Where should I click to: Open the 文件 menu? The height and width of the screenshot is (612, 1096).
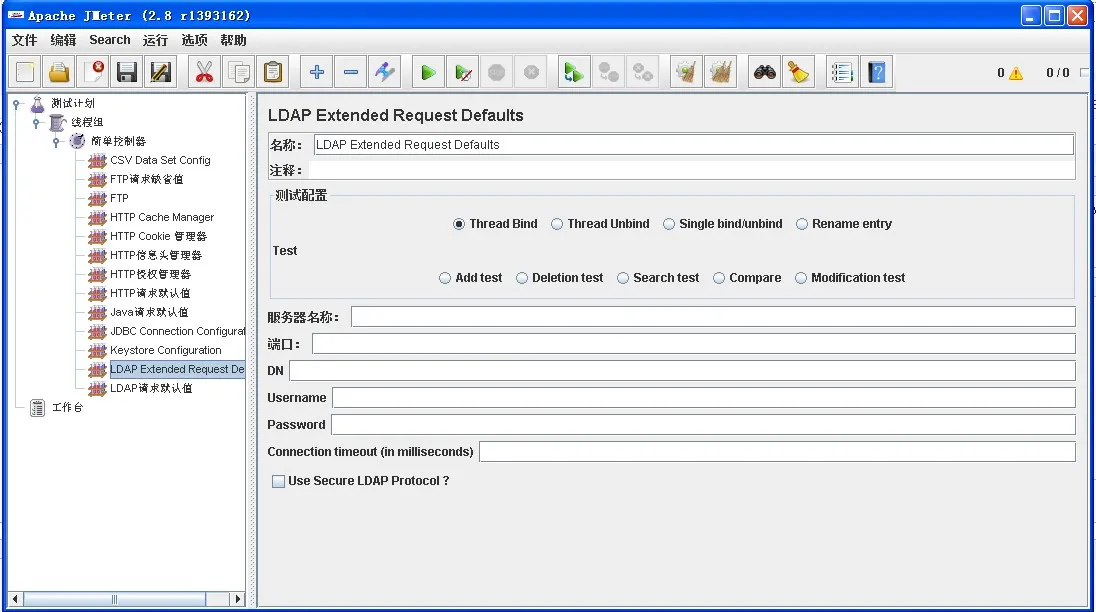point(24,40)
